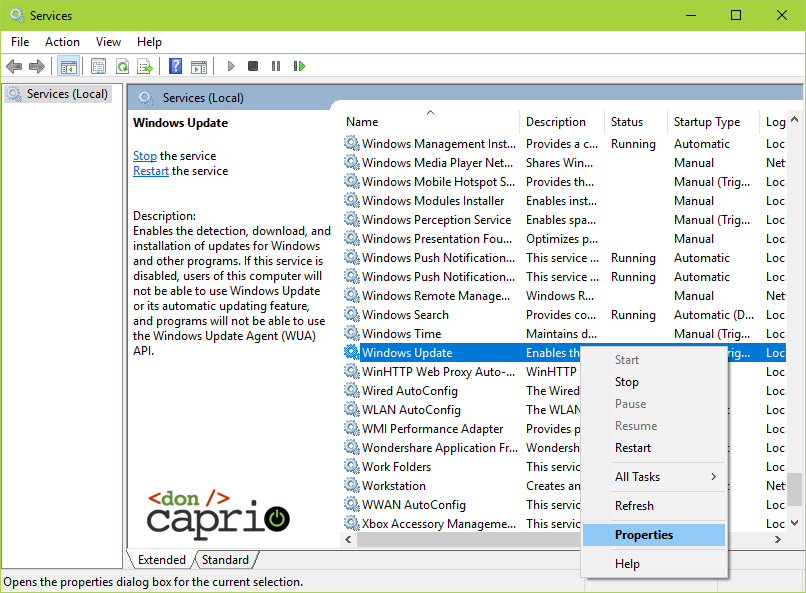Click the Properties toolbar icon
806x593 pixels.
[98, 66]
